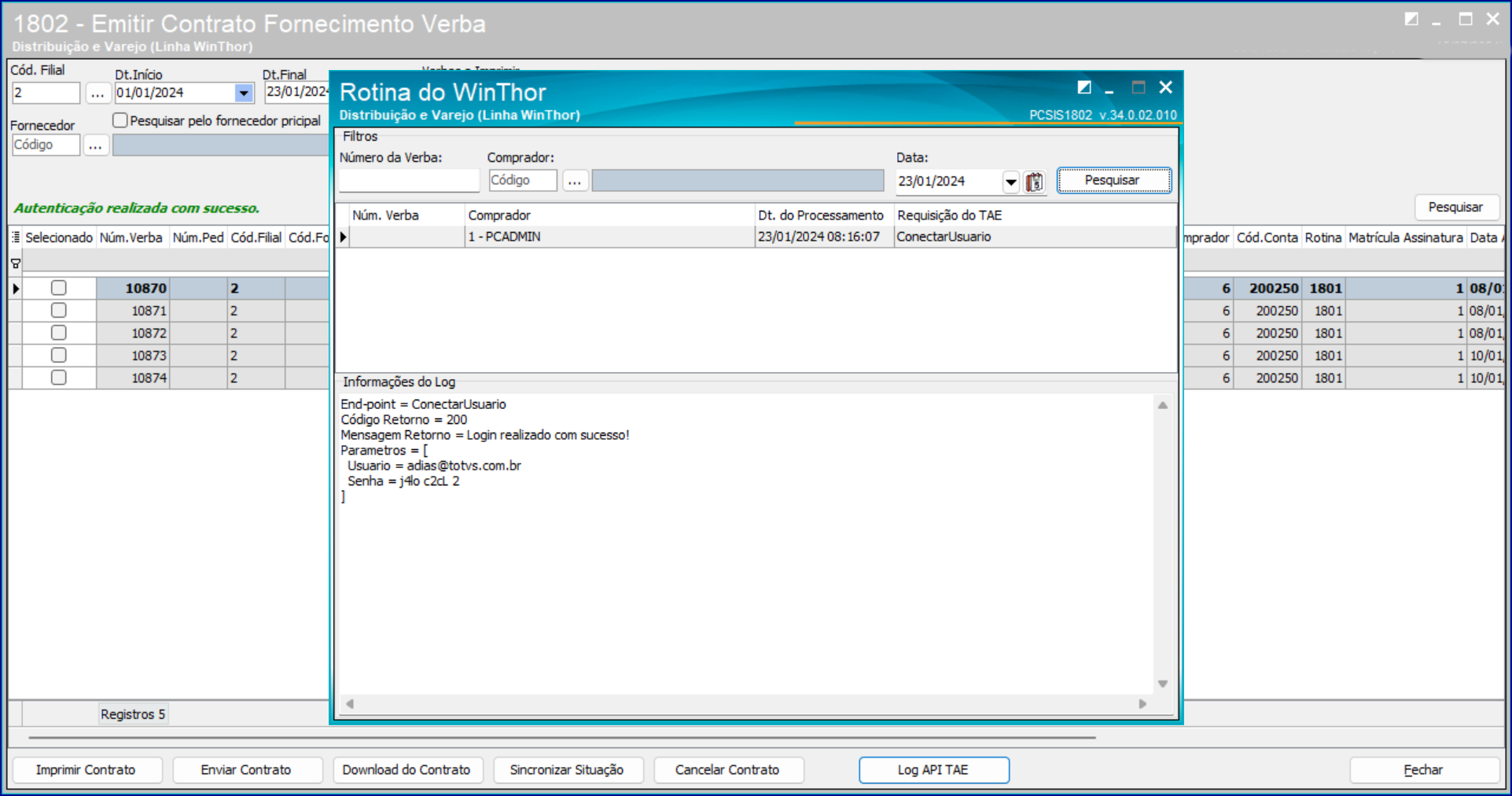Open Cód. Filial lookup ellipsis button
The image size is (1512, 796).
pos(97,93)
